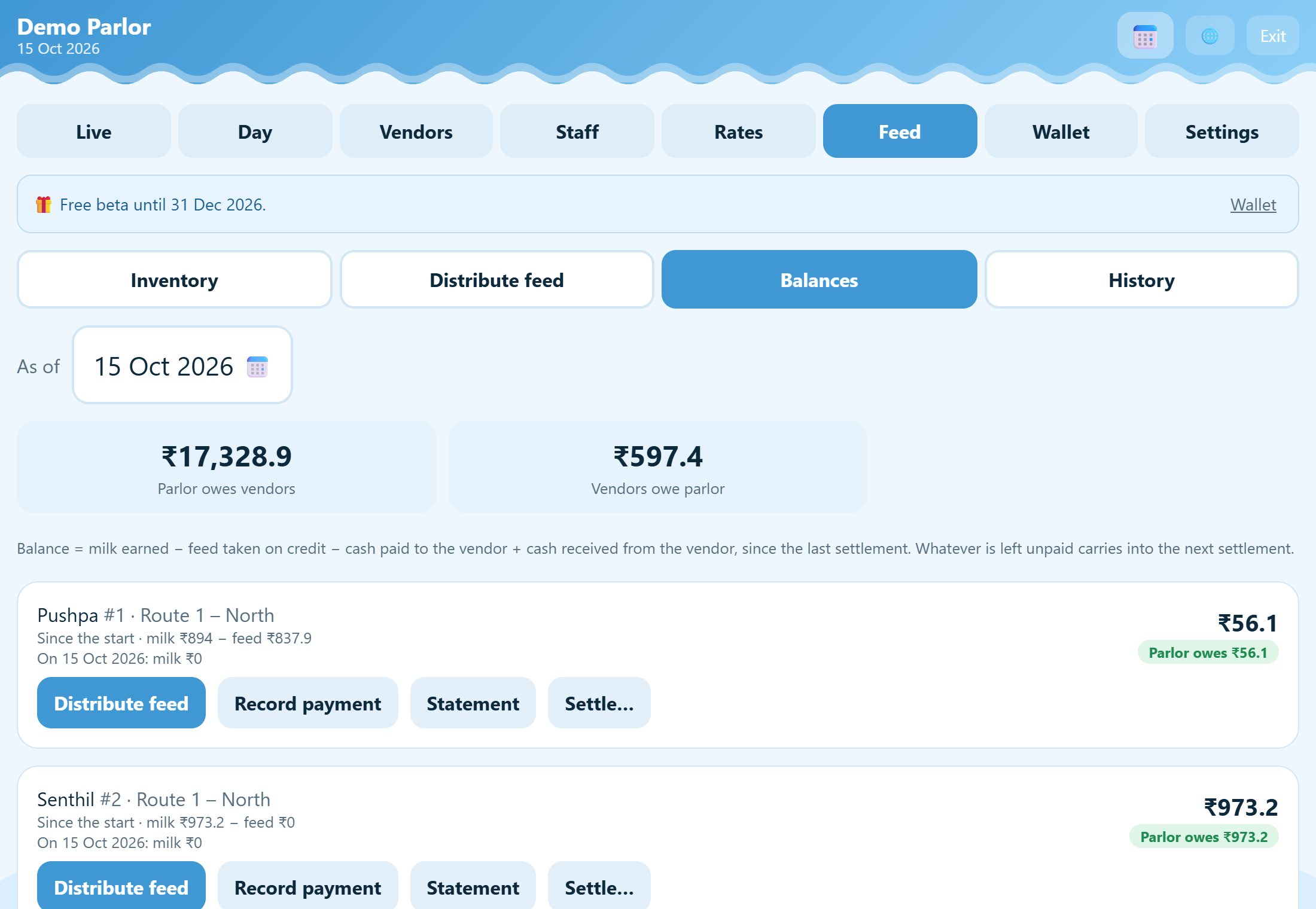Viewport: 1316px width, 909px height.
Task: Open the calendar icon in header
Action: pyautogui.click(x=1145, y=36)
